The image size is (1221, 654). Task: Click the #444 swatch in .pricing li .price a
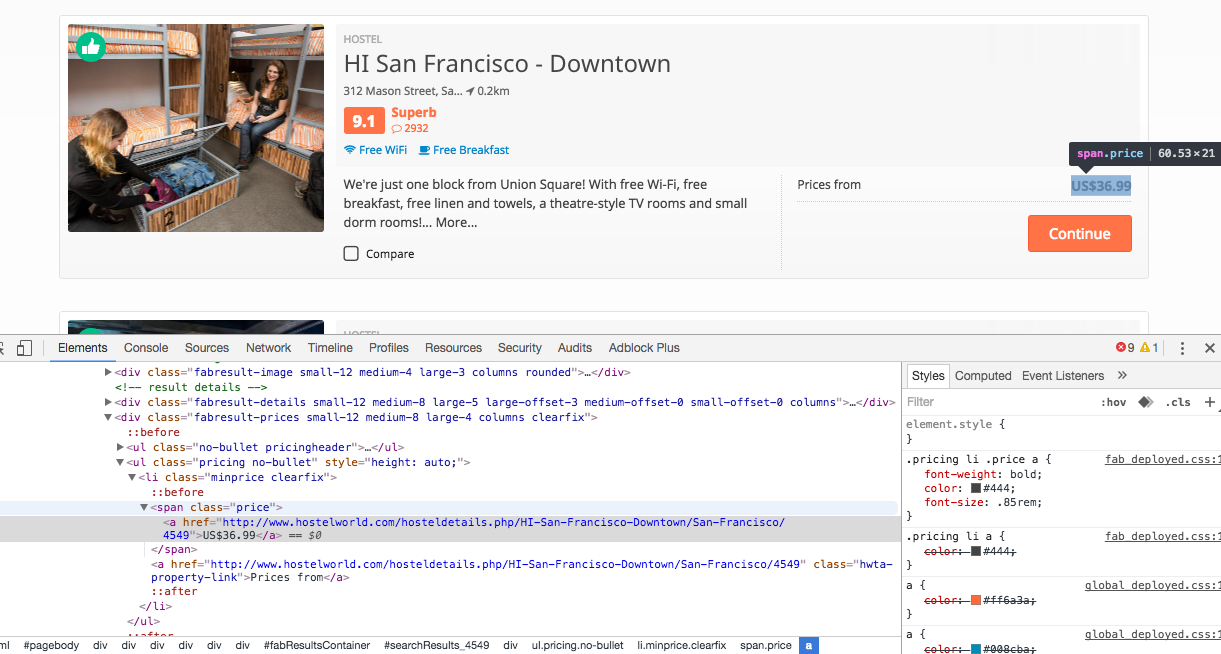pos(976,488)
